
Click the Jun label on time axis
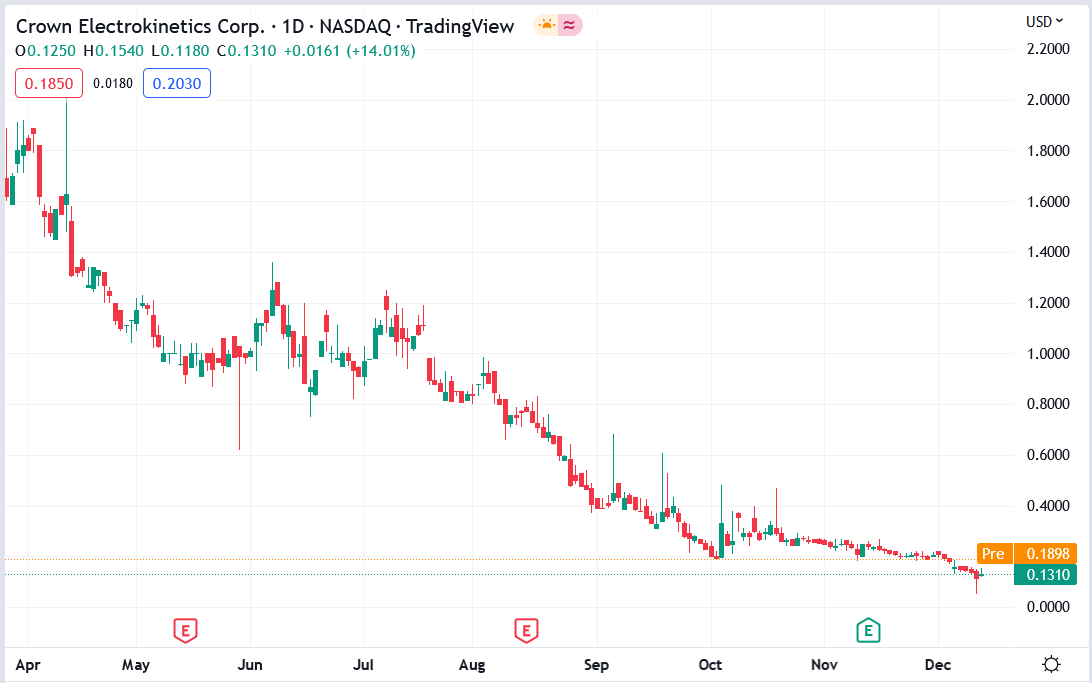tap(250, 665)
